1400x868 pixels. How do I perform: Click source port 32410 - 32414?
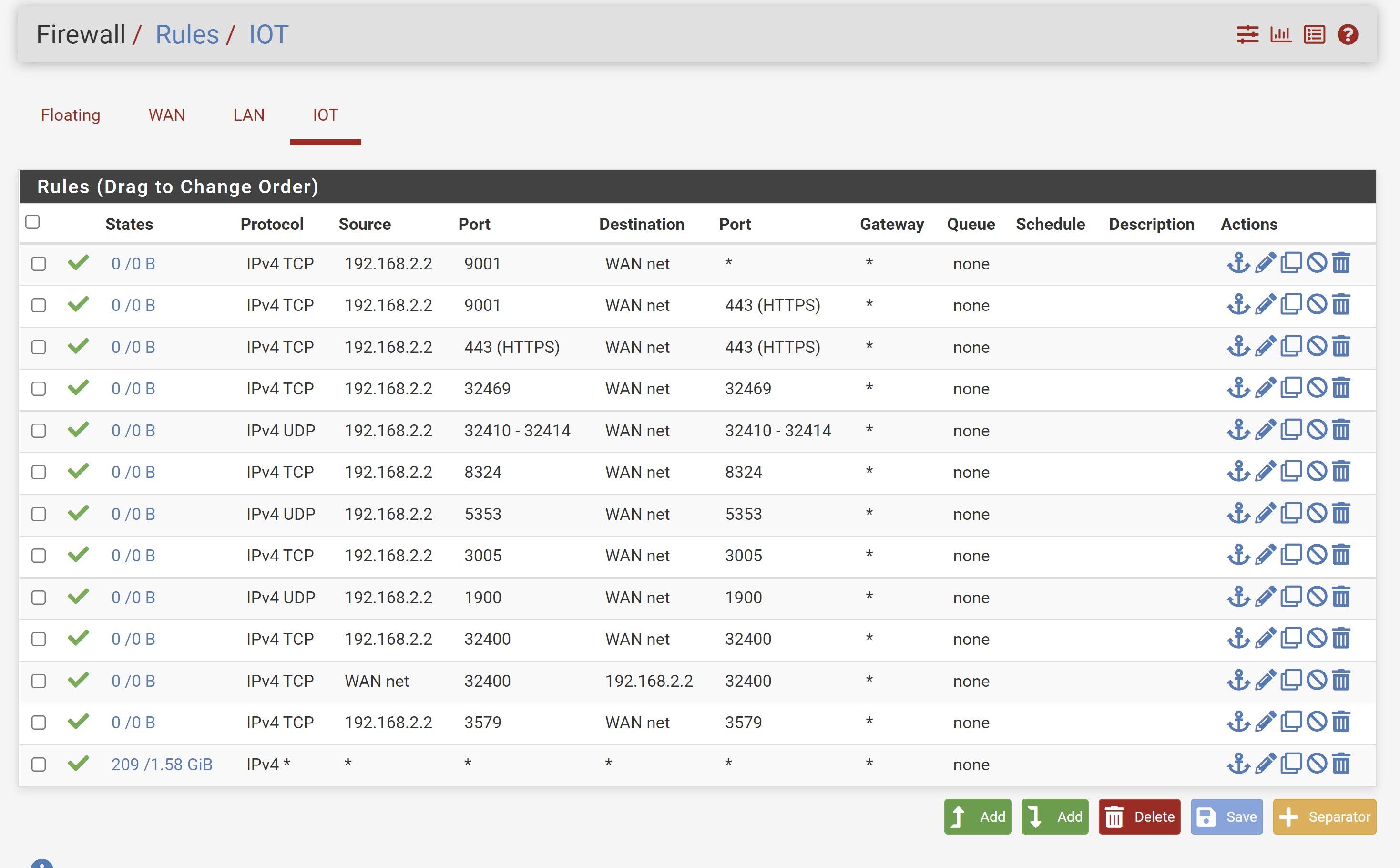517,431
